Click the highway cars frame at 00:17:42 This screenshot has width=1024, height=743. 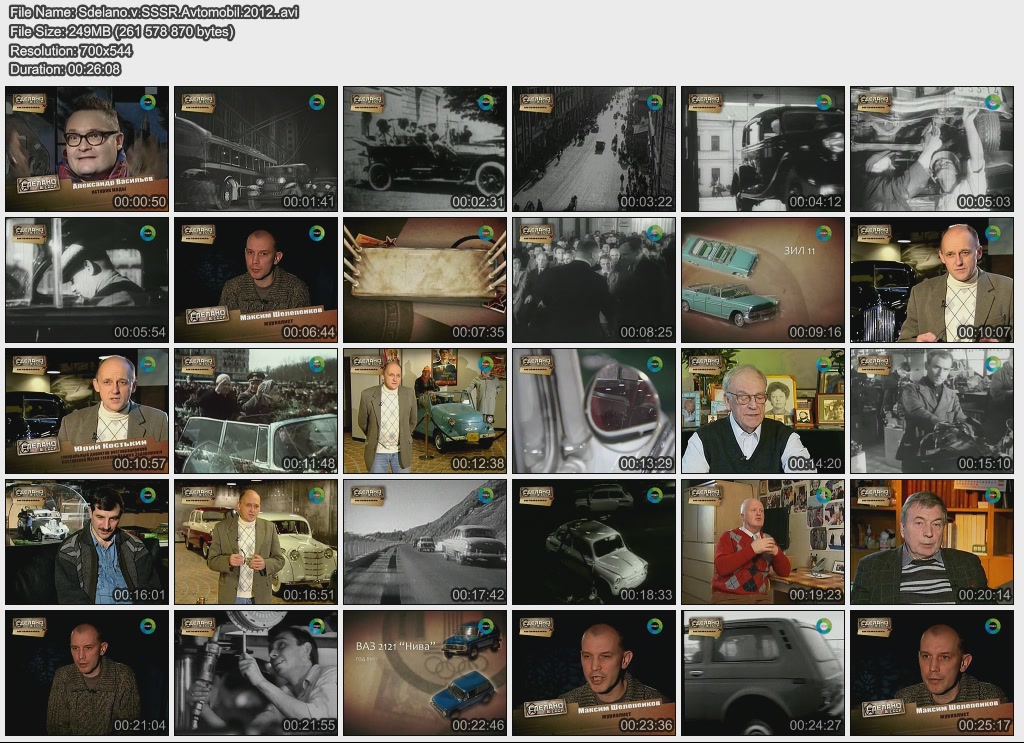tap(424, 542)
